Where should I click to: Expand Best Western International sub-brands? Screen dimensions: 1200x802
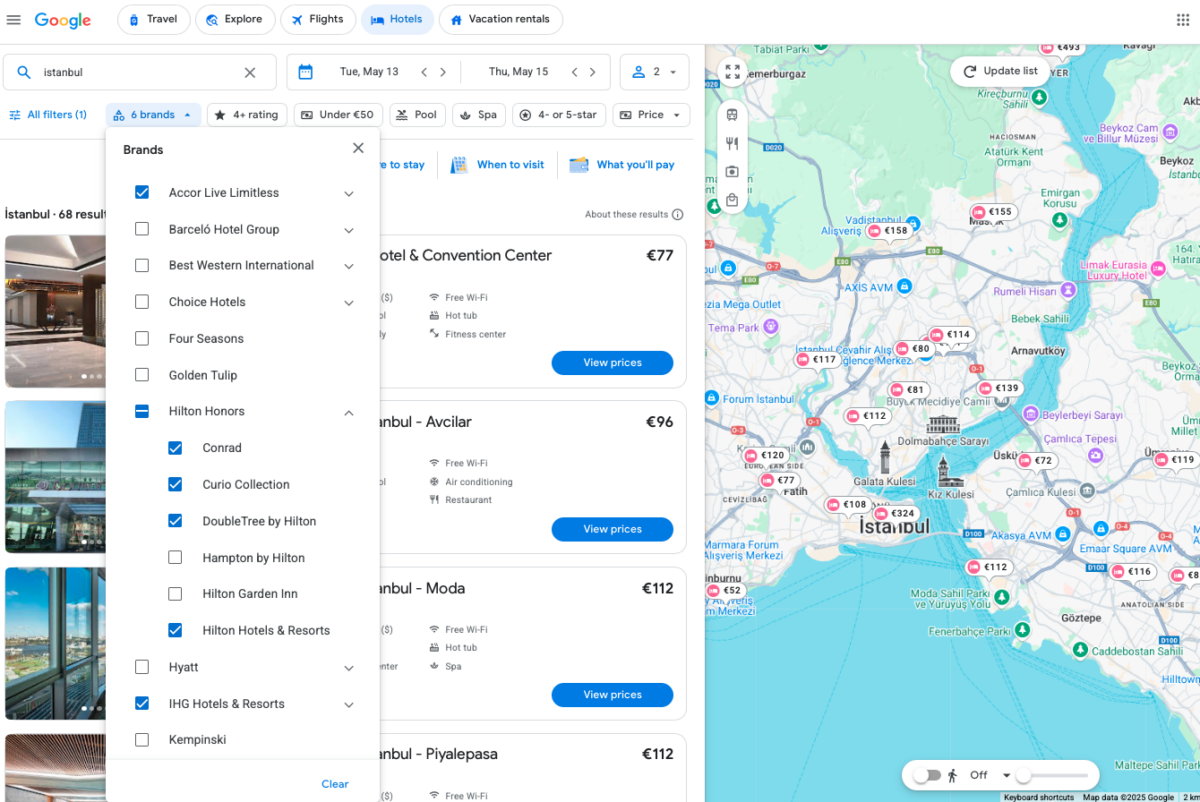349,266
